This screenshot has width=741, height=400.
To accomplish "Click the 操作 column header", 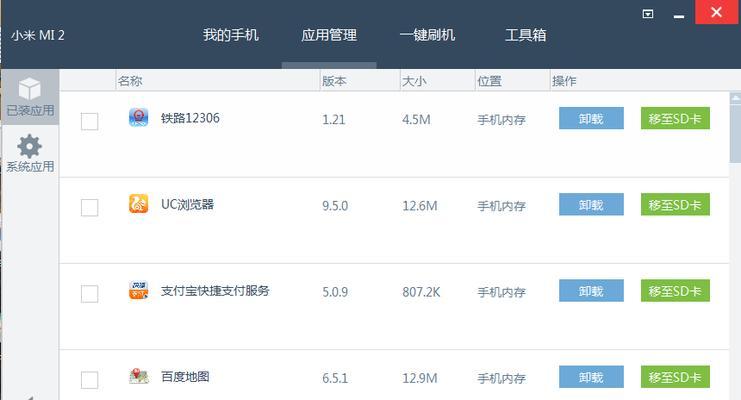I will click(564, 81).
